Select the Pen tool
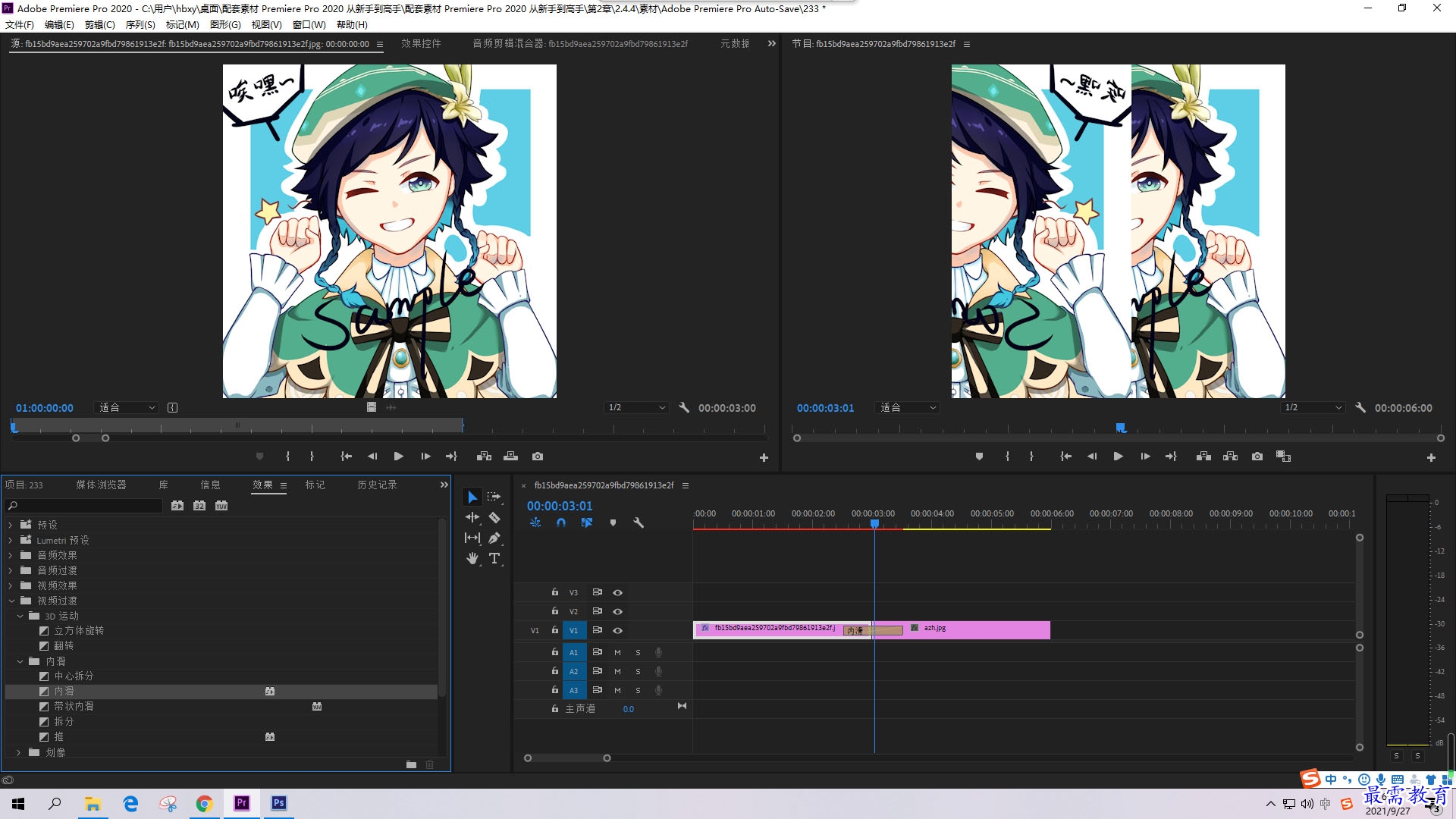Viewport: 1456px width, 819px height. click(494, 538)
